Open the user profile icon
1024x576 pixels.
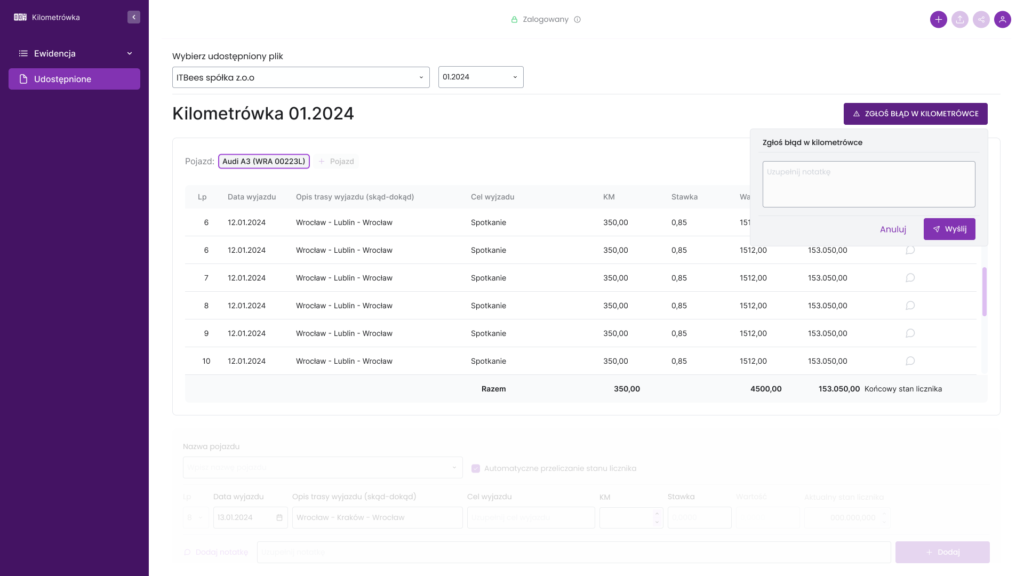click(1002, 19)
